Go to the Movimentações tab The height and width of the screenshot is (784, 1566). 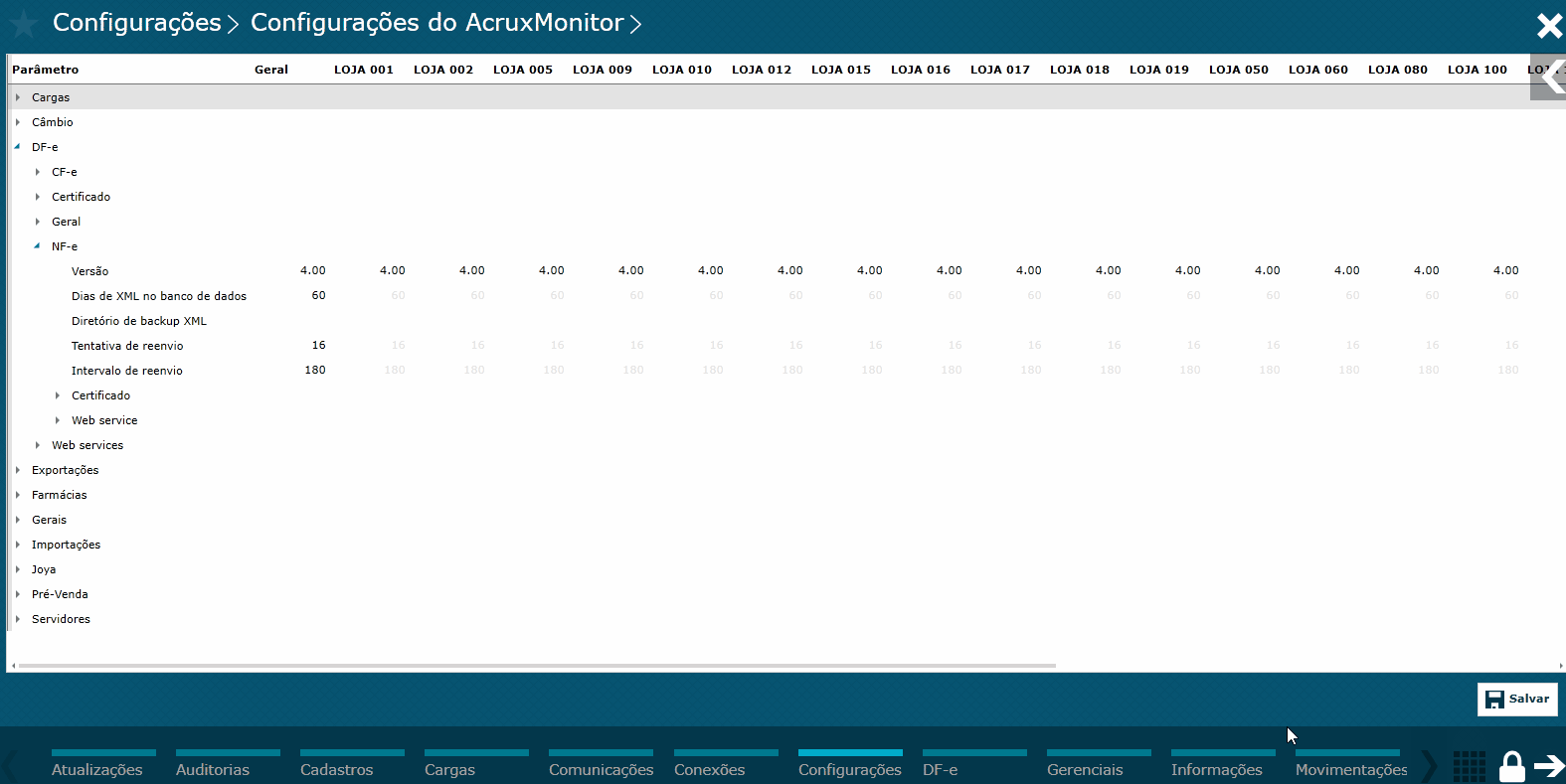click(x=1351, y=765)
